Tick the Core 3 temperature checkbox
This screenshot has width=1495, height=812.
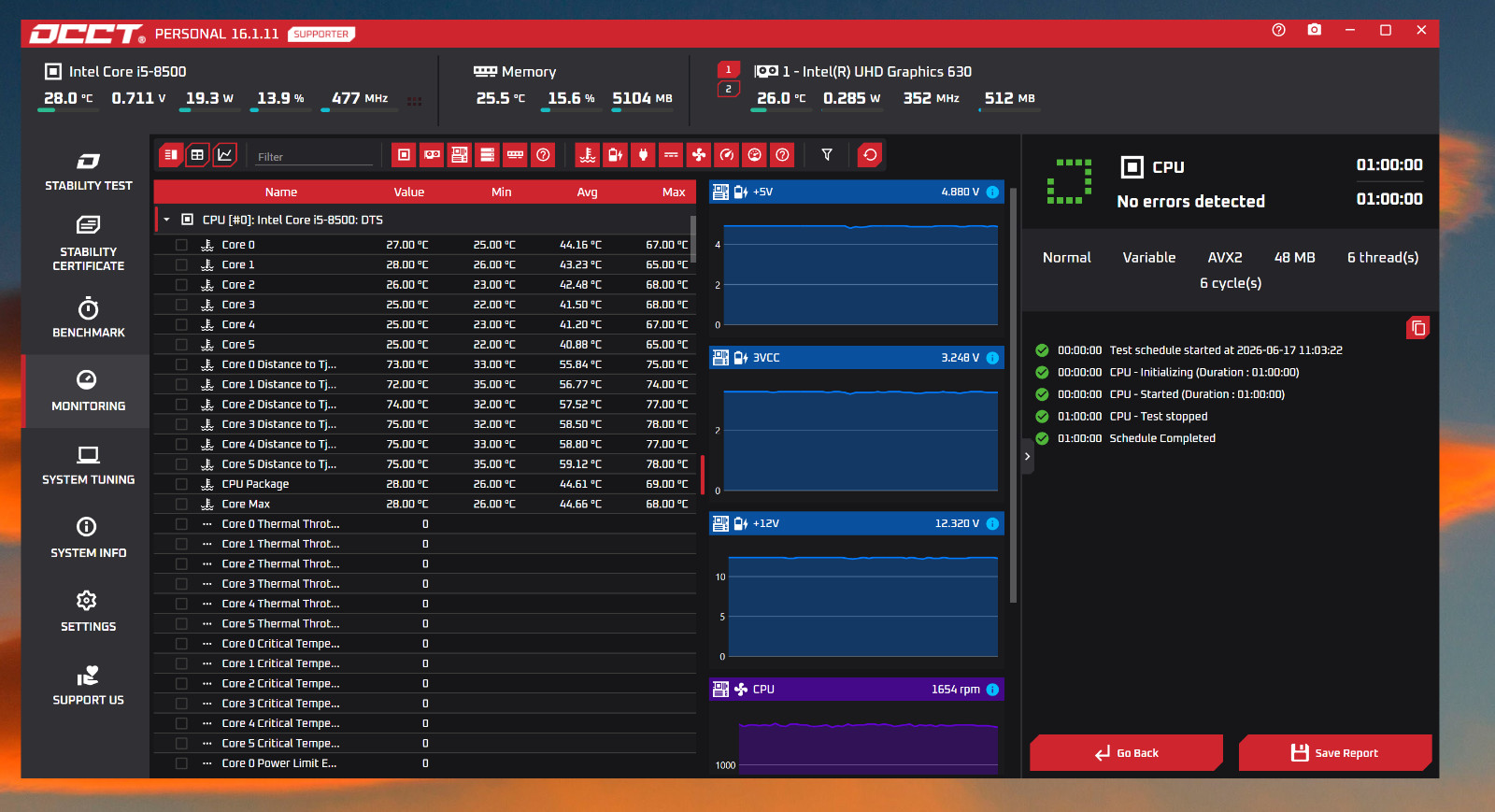181,305
